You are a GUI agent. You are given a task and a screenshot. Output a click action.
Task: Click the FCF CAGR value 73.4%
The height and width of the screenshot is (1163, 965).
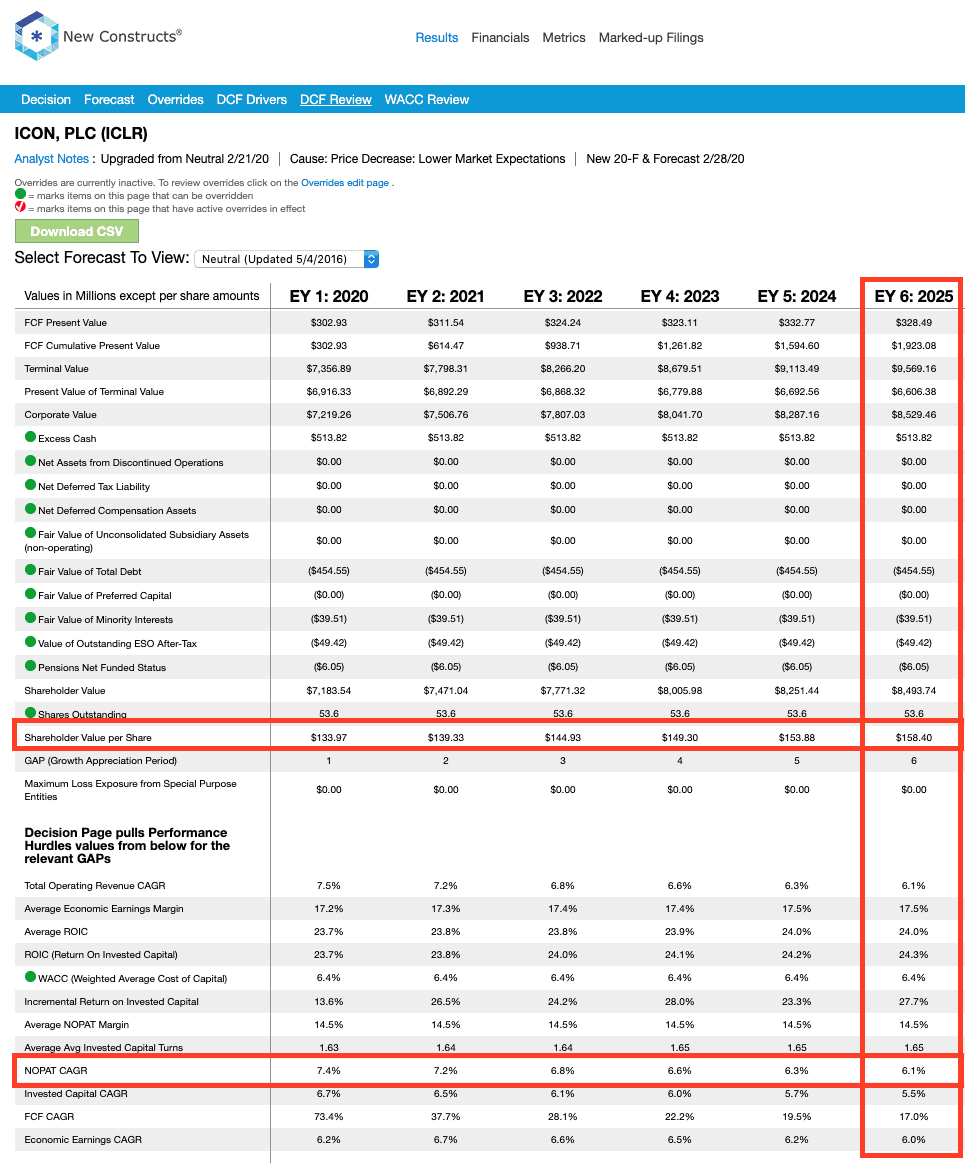[x=329, y=1116]
